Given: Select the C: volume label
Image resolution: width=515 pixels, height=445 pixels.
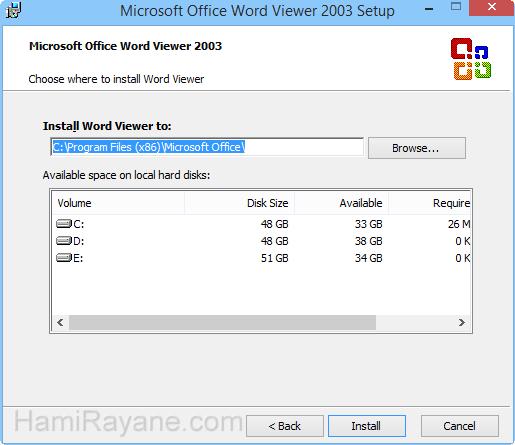Looking at the screenshot, I should point(79,224).
